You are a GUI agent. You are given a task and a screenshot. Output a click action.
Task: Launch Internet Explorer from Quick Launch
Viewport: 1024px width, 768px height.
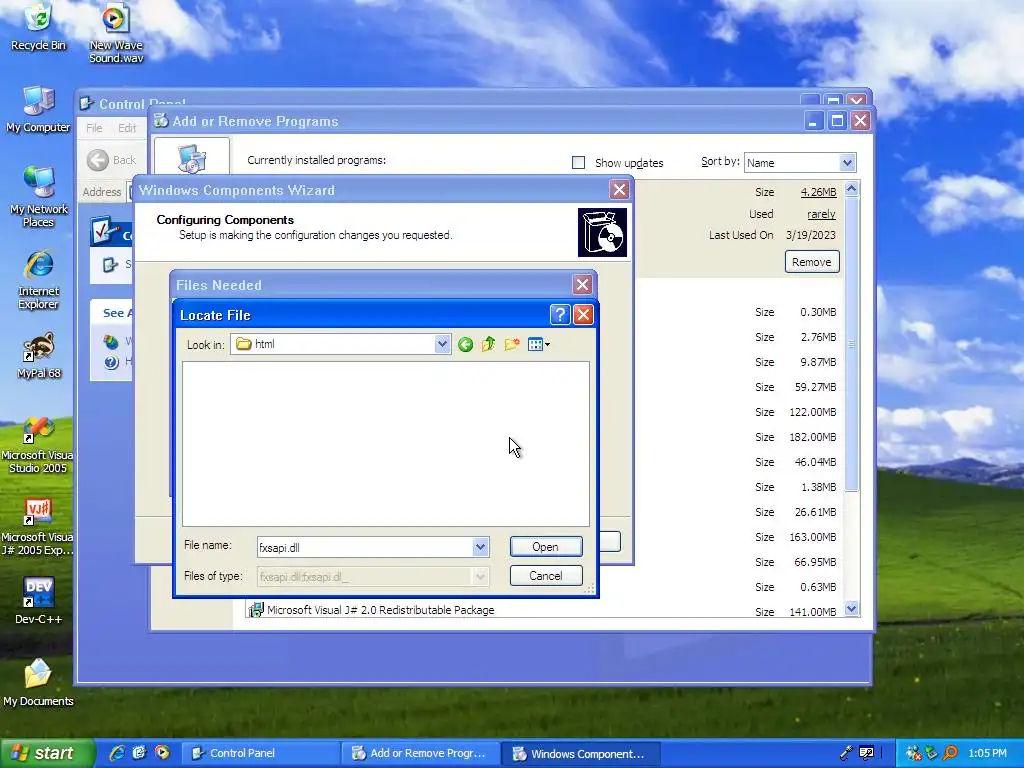(x=117, y=753)
